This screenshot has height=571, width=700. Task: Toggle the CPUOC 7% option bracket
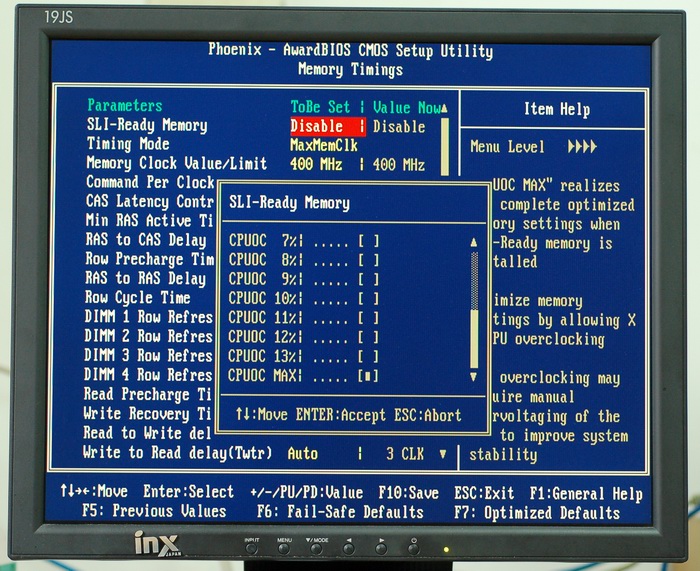tap(368, 242)
